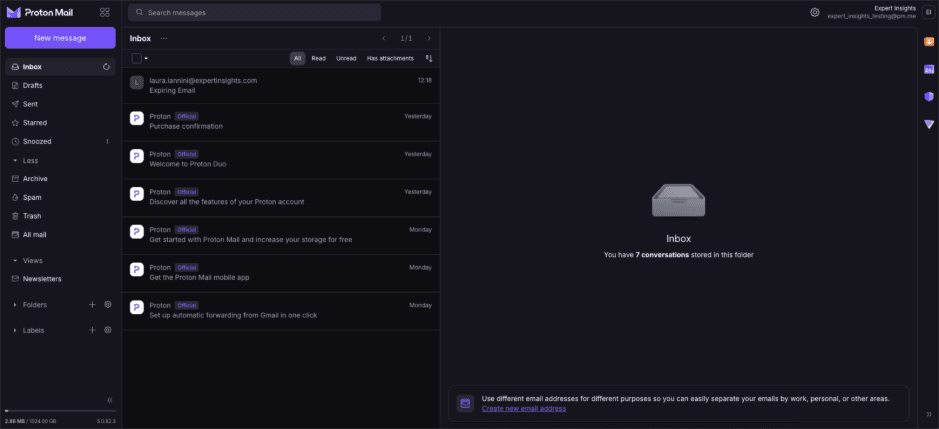Open the Inbox folder in sidebar
The height and width of the screenshot is (429, 939).
tap(60, 67)
